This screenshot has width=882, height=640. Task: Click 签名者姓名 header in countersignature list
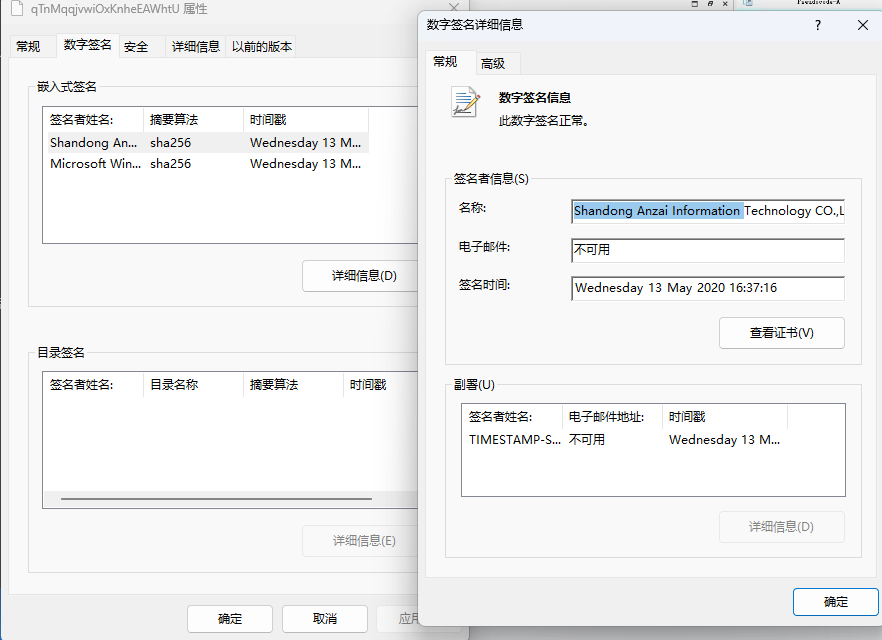pyautogui.click(x=512, y=417)
